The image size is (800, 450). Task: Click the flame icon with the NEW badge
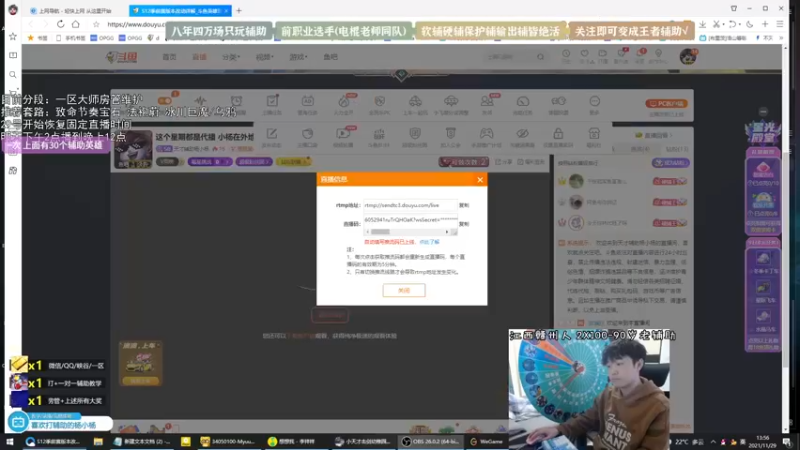point(343,101)
